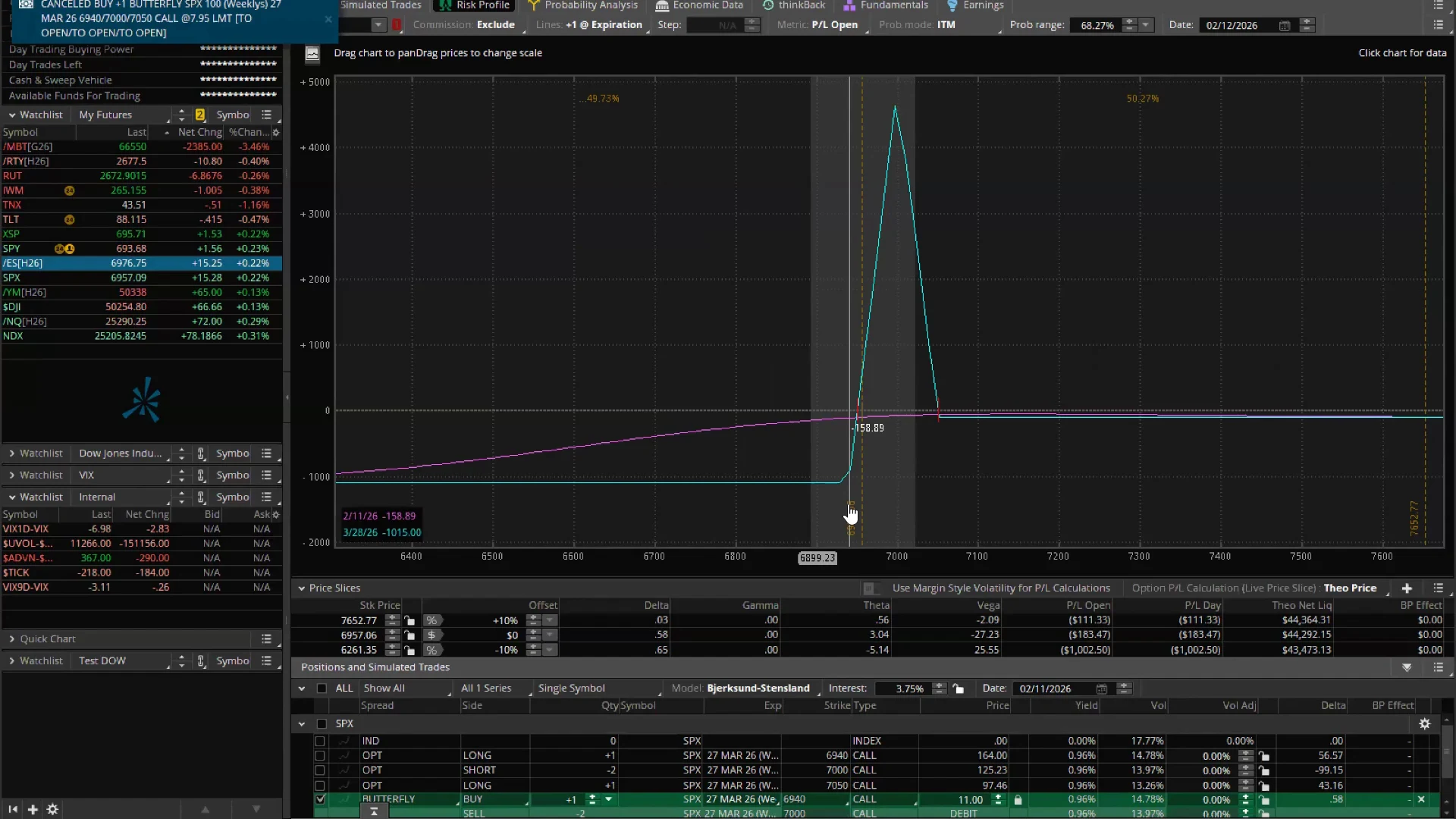
Task: Toggle Use Margin Style Volatility for P/L
Action: point(869,588)
